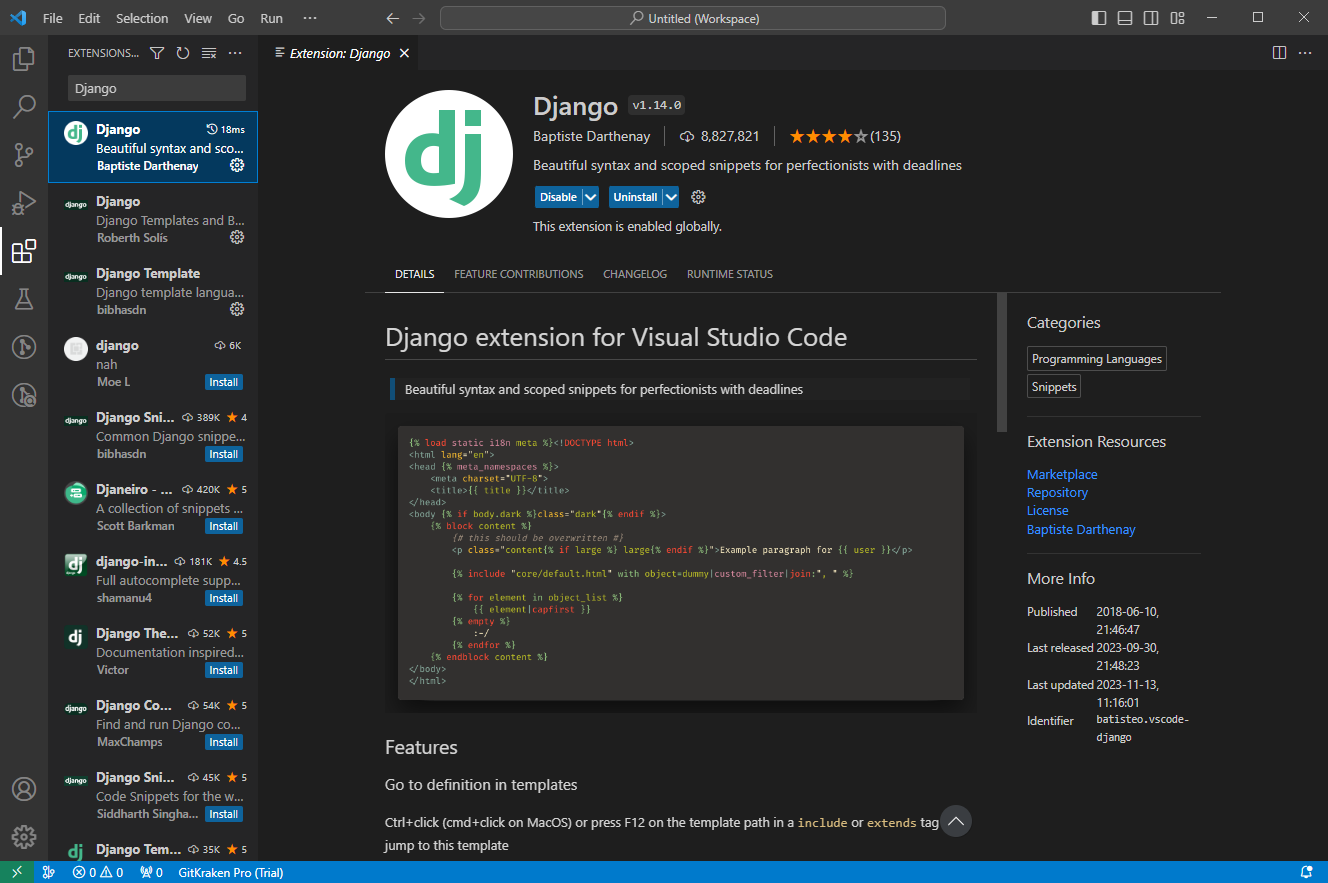Close the Extension: Django editor tab
This screenshot has width=1328, height=883.
tap(404, 53)
